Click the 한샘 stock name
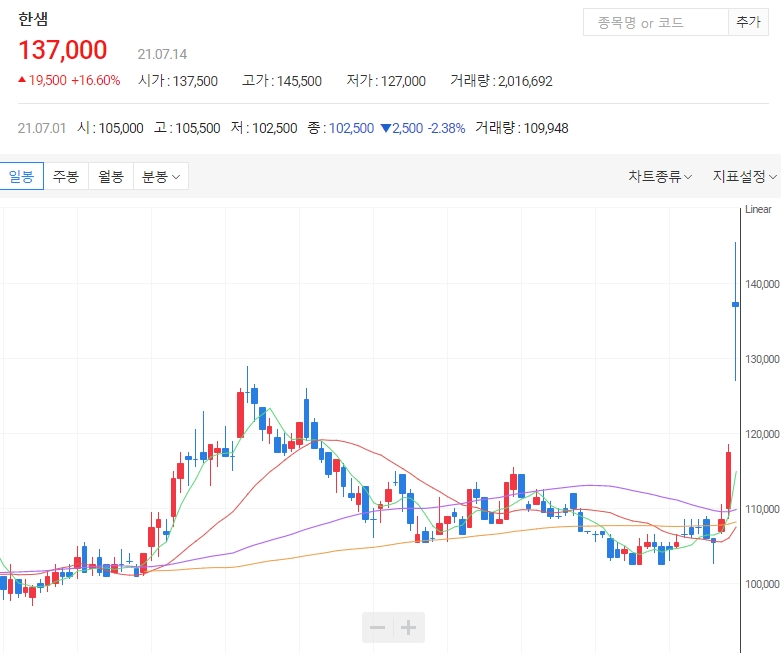This screenshot has height=653, width=781. (33, 19)
